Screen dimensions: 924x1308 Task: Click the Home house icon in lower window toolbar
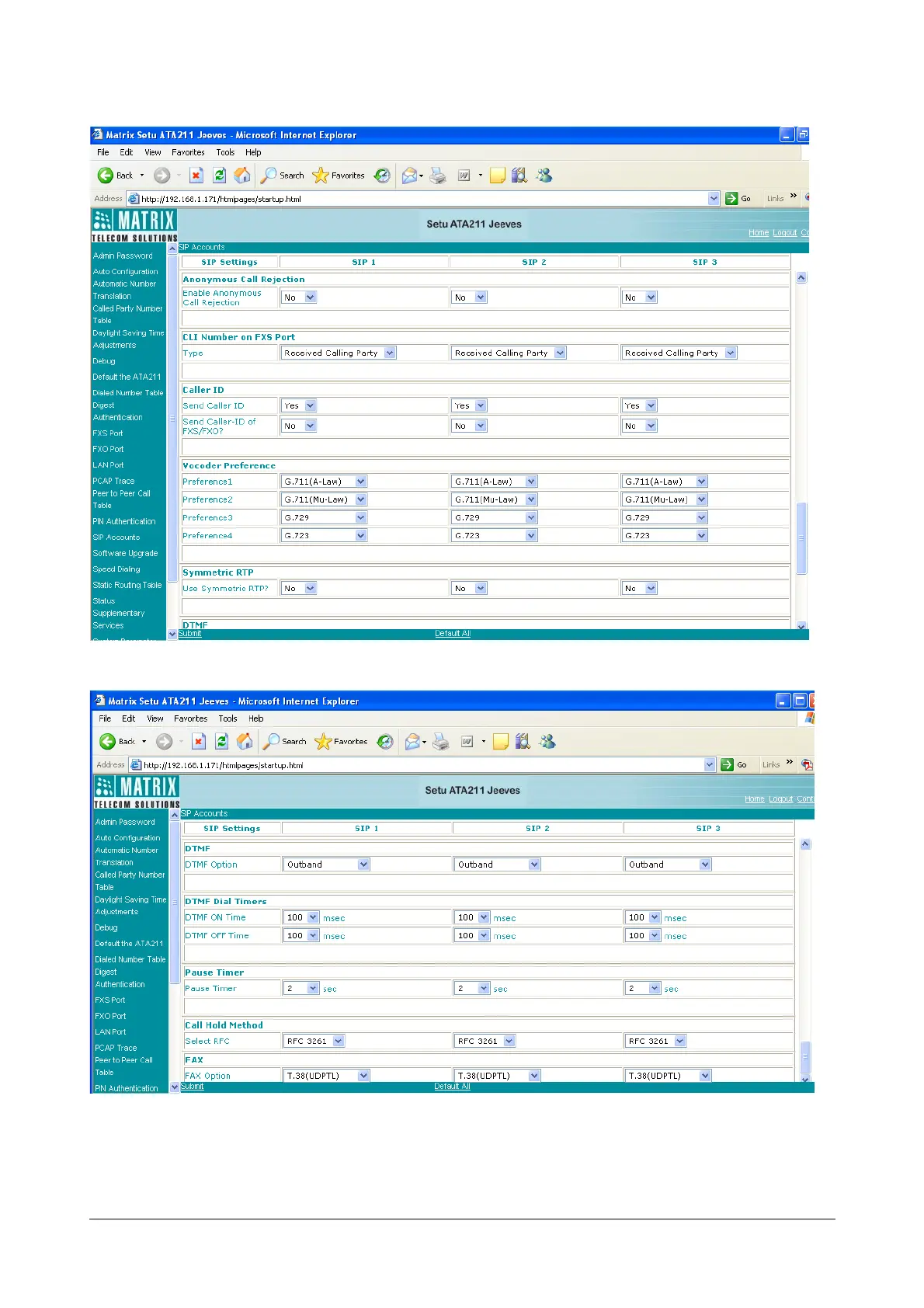click(x=245, y=742)
